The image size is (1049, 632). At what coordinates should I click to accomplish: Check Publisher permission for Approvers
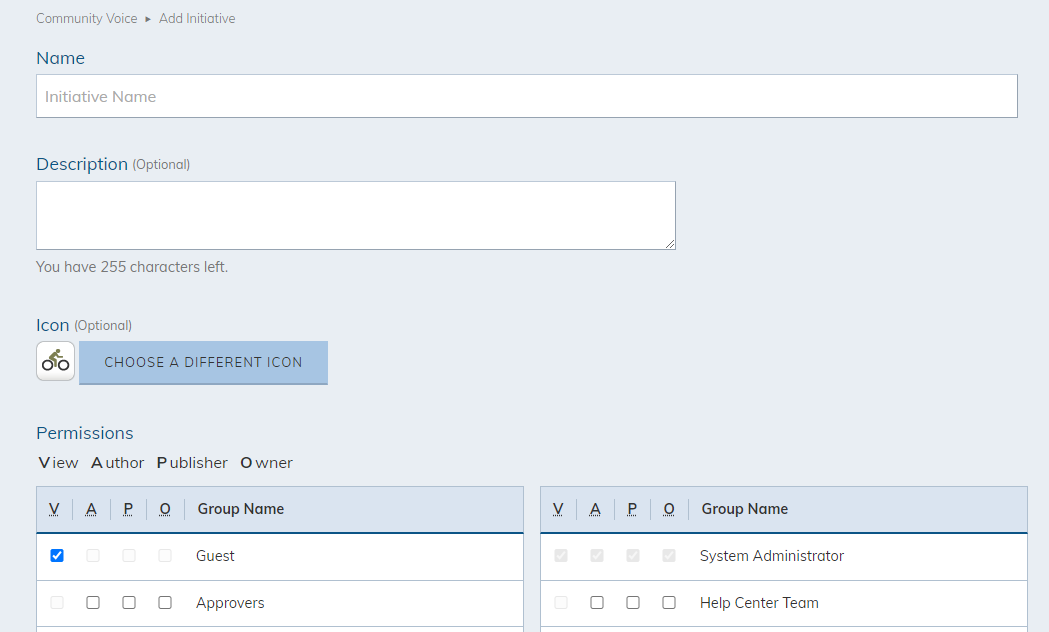click(129, 603)
